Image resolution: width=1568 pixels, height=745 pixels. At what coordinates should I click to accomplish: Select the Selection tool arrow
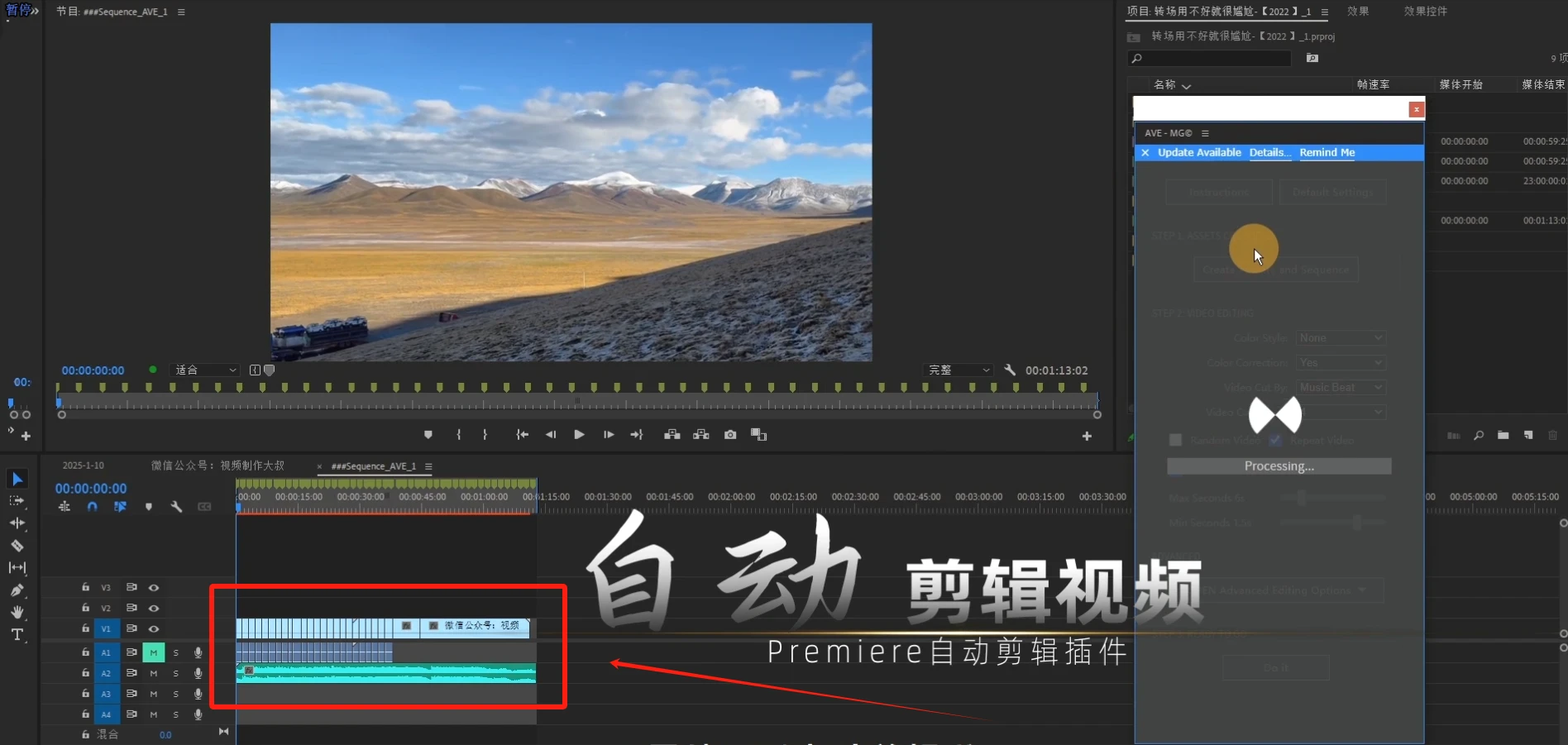(x=17, y=479)
